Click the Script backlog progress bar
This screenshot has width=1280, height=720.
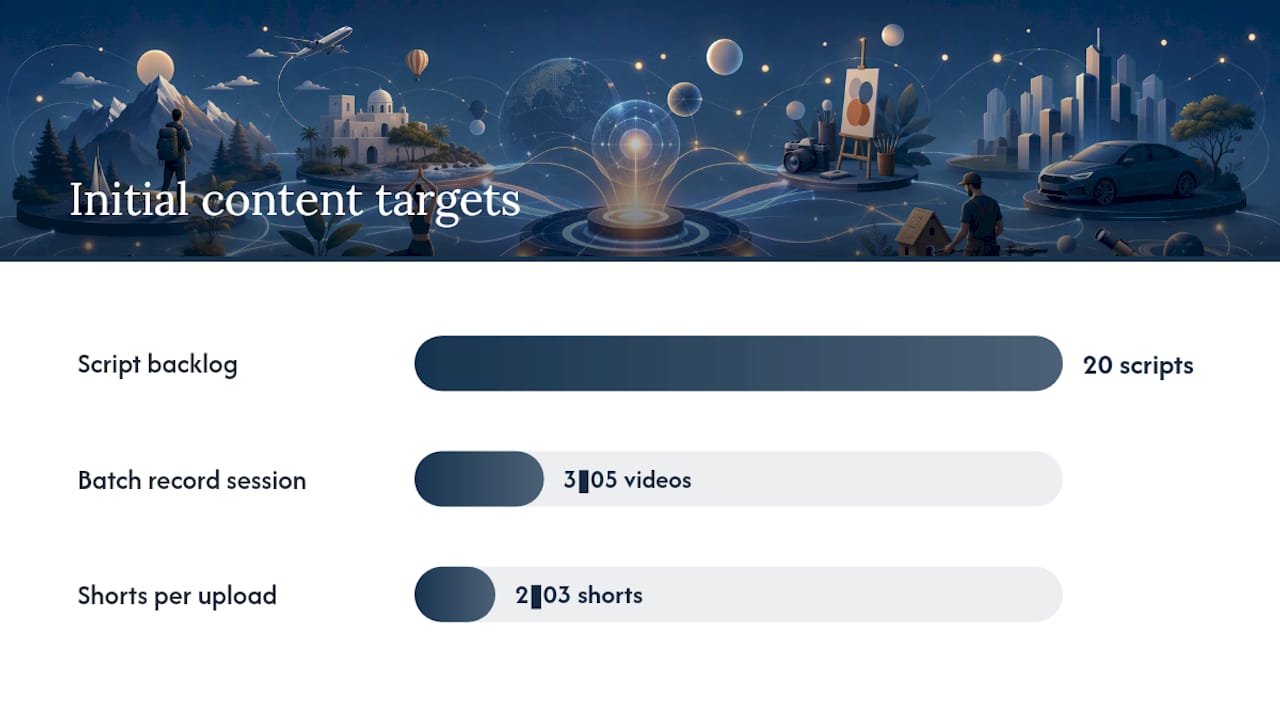[x=738, y=363]
